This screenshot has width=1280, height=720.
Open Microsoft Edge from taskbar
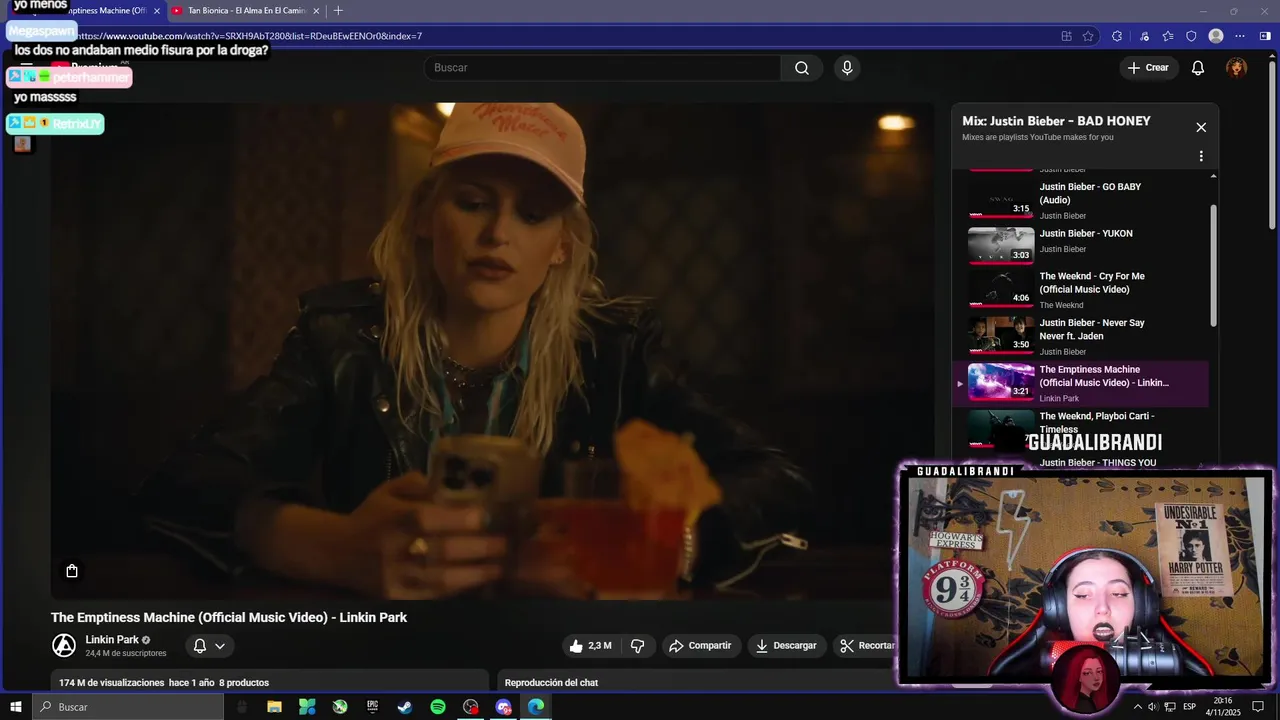click(536, 707)
